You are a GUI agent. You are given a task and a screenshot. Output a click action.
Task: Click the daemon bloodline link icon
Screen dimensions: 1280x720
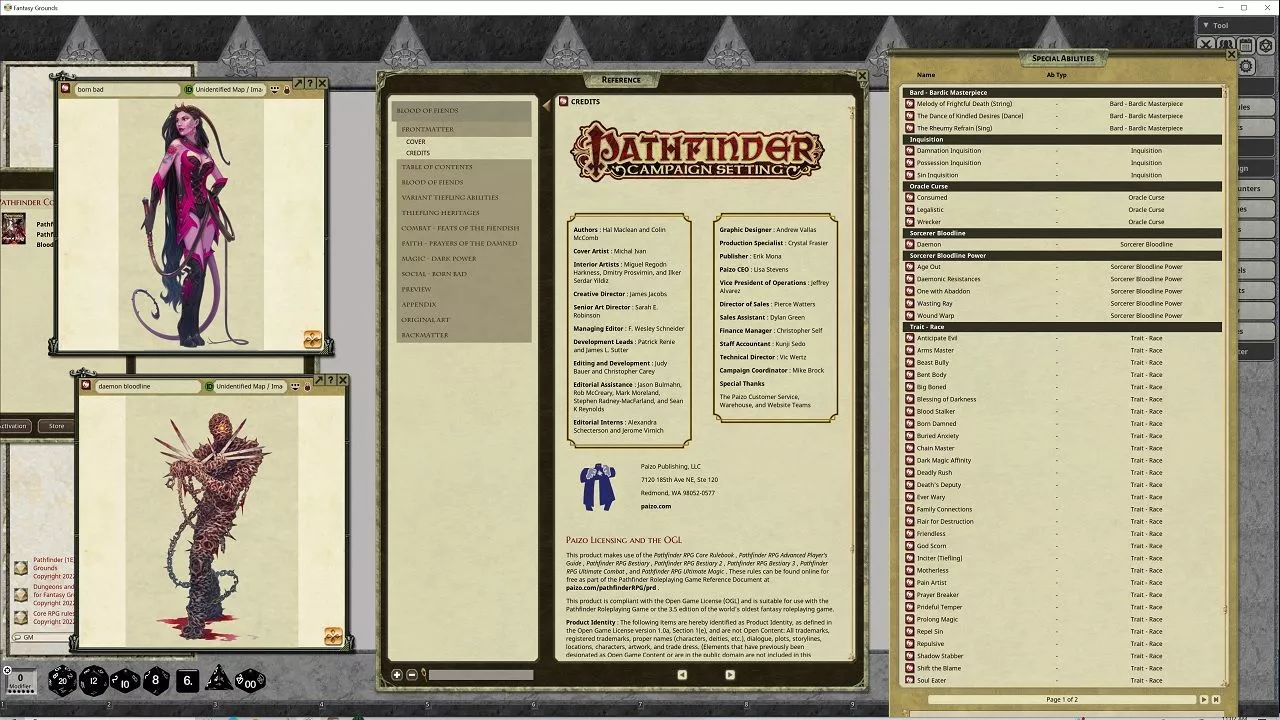87,386
